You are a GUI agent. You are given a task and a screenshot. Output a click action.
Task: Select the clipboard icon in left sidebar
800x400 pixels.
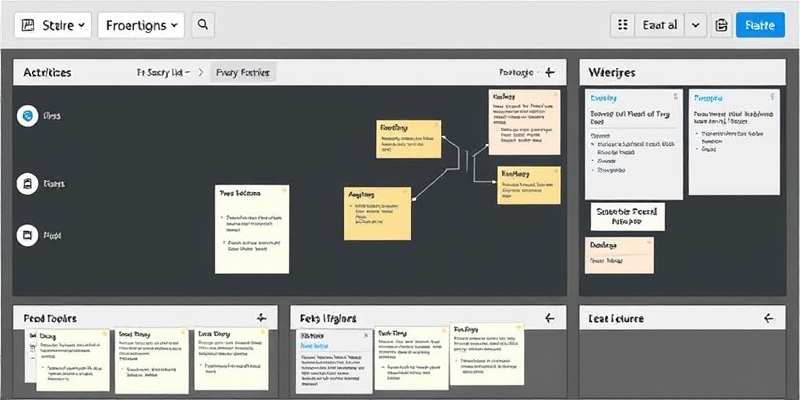pos(27,183)
